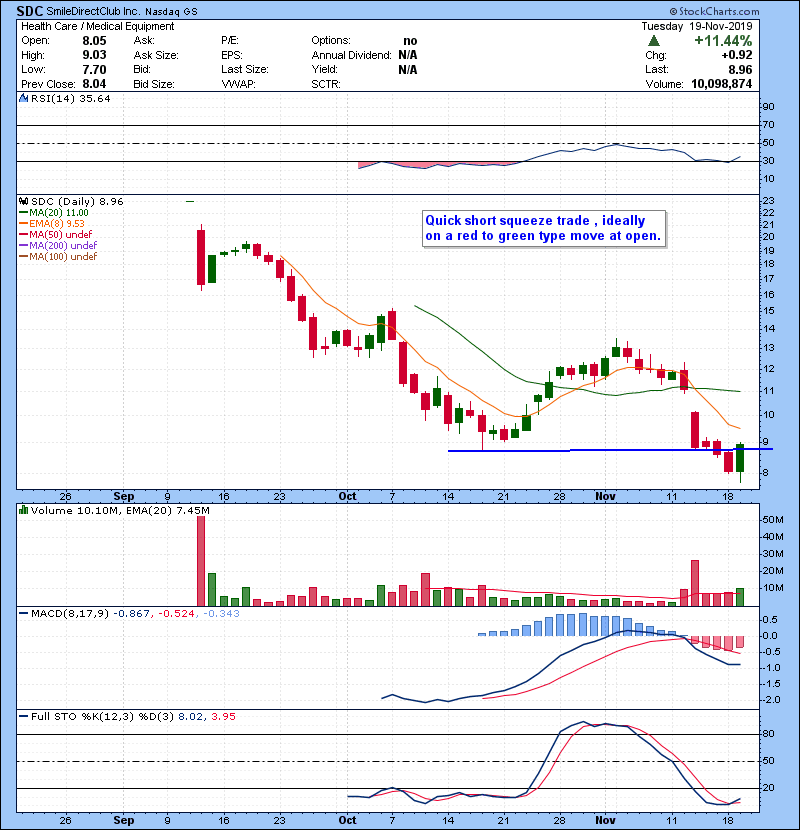Click the Options: no value
This screenshot has width=800, height=830.
click(410, 41)
